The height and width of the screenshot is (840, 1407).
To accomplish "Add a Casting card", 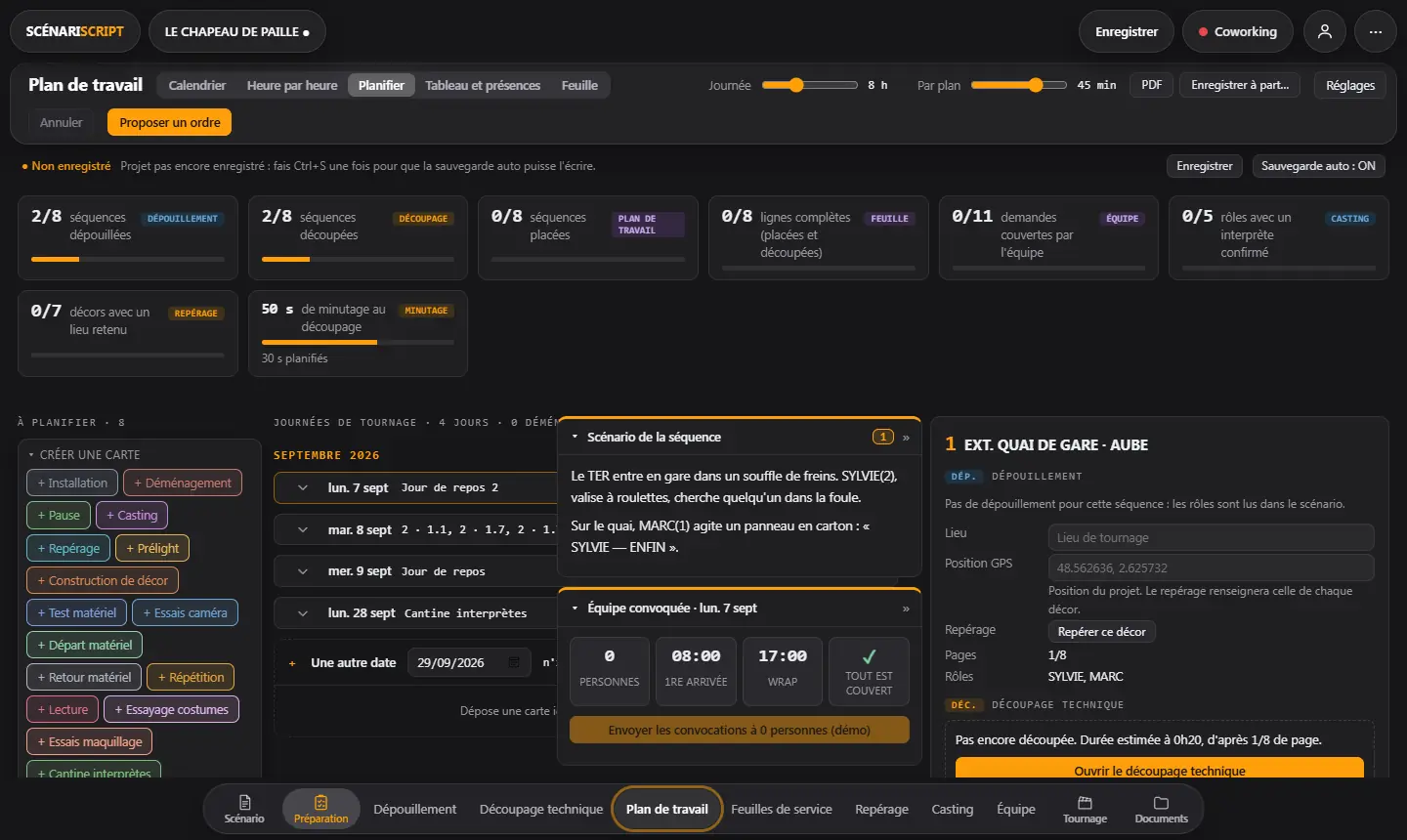I will click(x=132, y=516).
